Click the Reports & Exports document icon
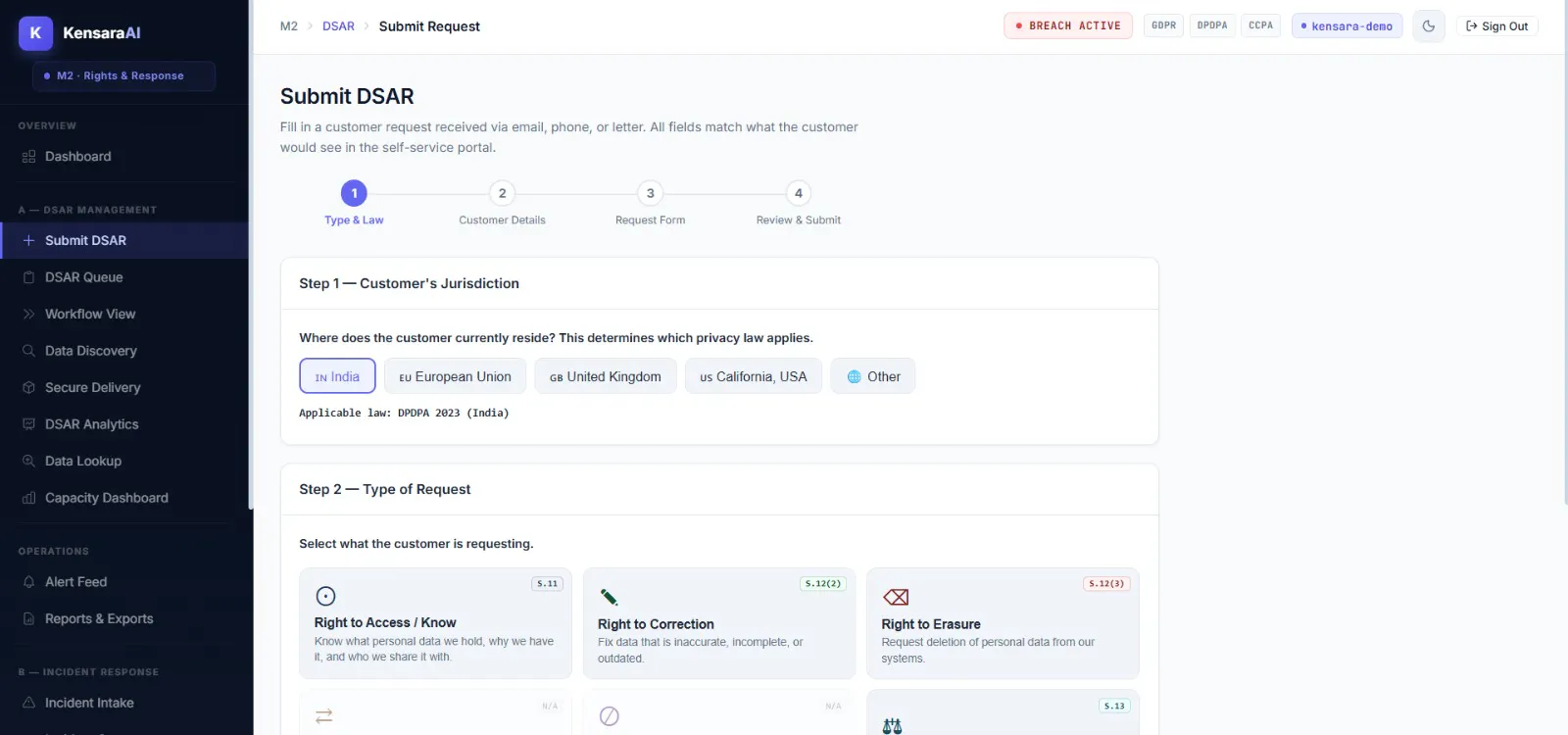Viewport: 1568px width, 735px height. pyautogui.click(x=28, y=619)
